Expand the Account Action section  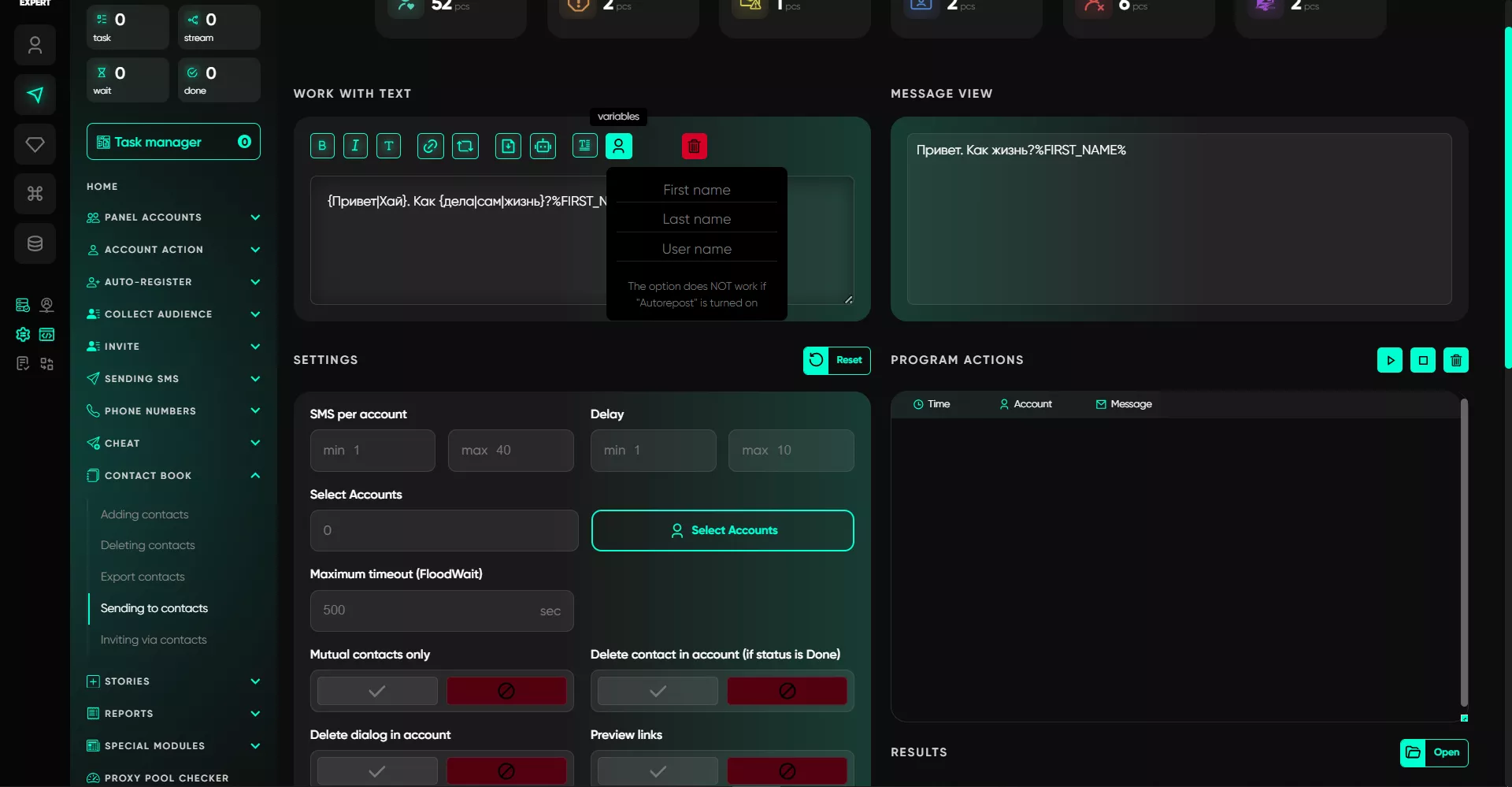(x=173, y=250)
